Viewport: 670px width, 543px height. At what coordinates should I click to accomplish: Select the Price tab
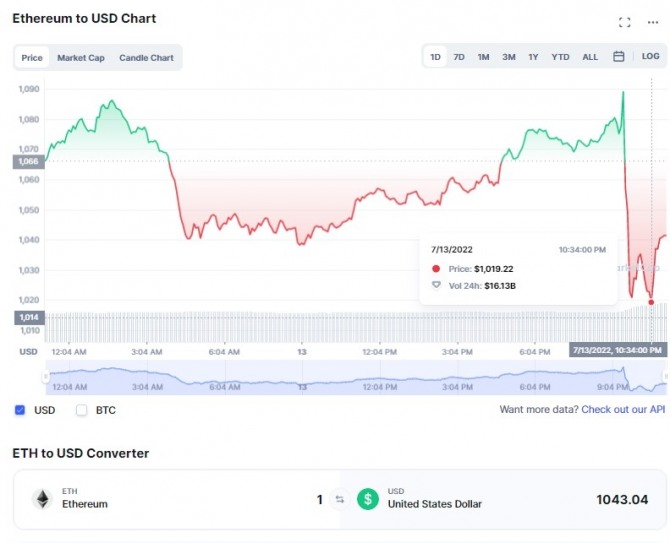point(32,58)
